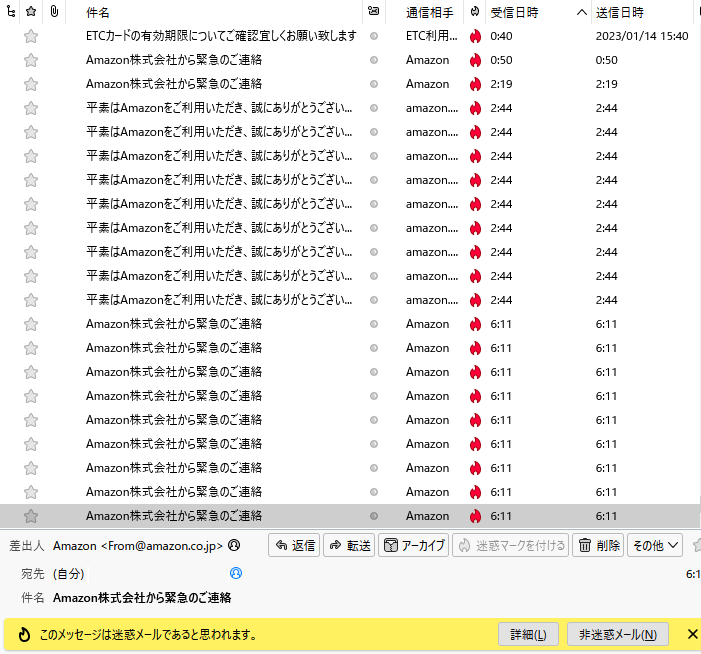Image resolution: width=701 pixels, height=654 pixels.
Task: Click the thread column header icon
Action: coord(11,12)
